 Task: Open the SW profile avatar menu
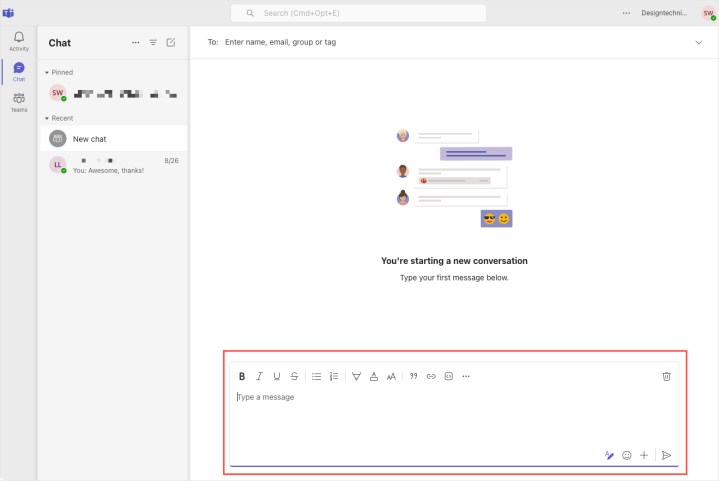point(708,13)
